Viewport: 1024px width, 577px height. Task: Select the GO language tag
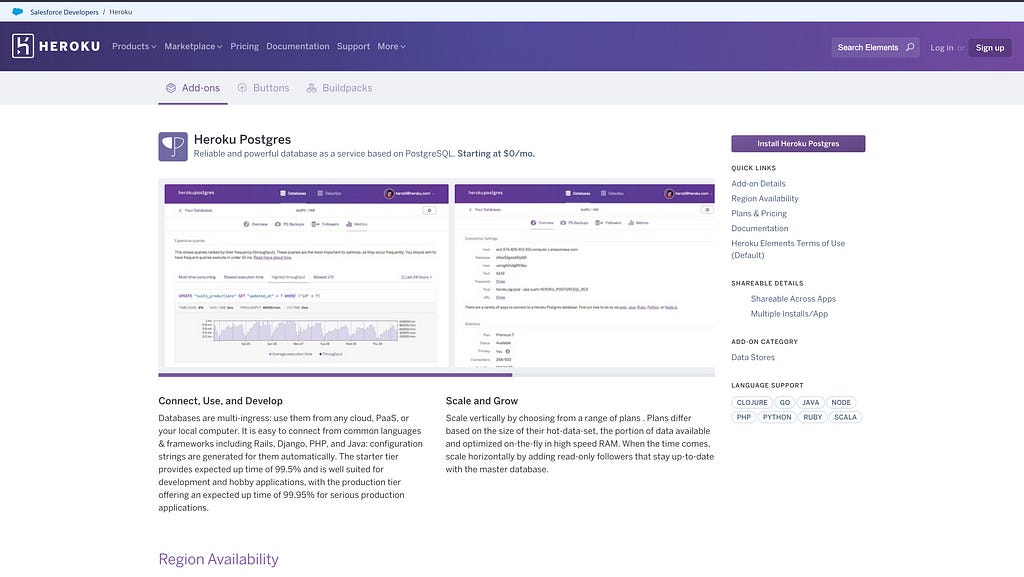click(784, 402)
